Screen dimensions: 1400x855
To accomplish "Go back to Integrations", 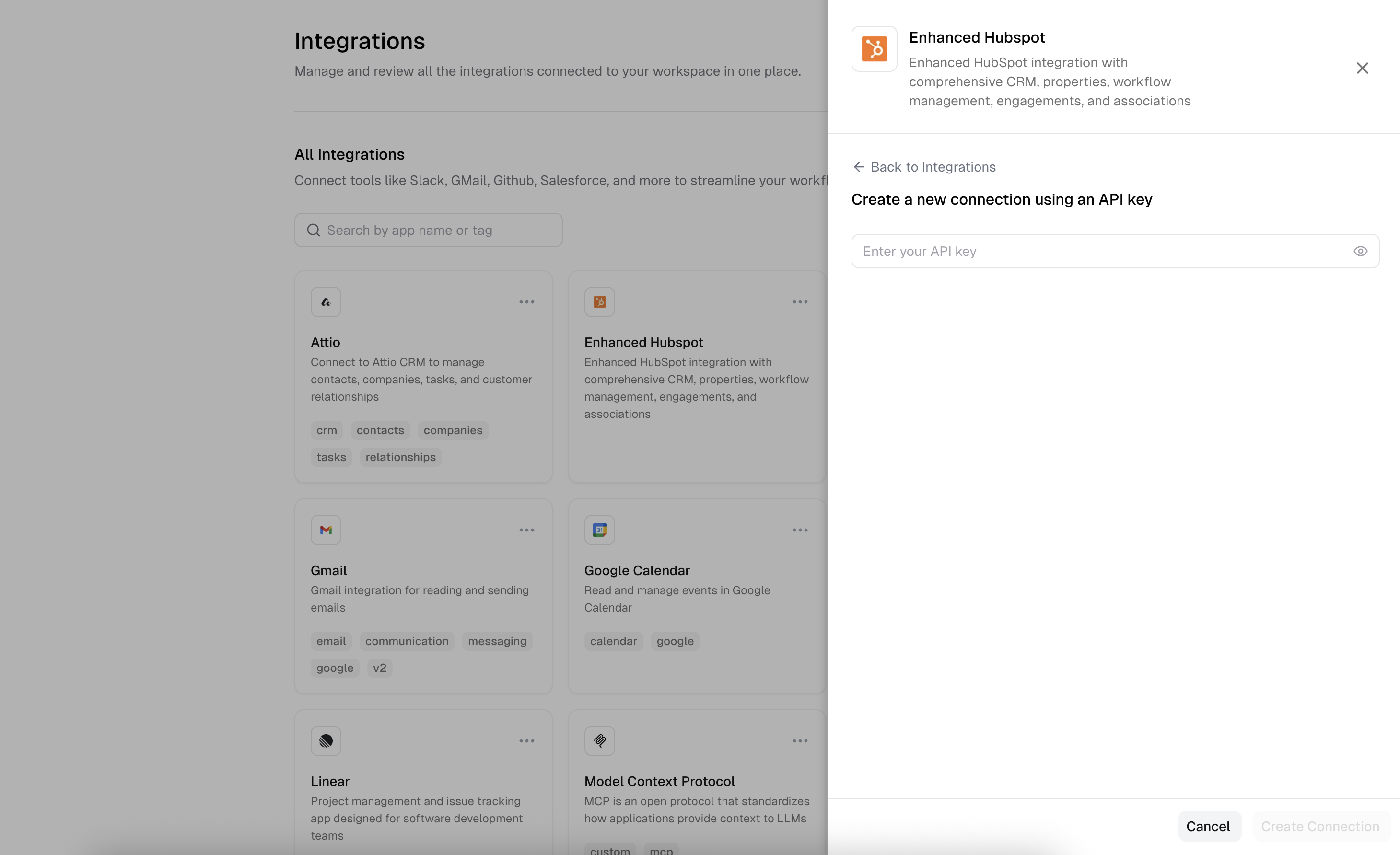I will [x=924, y=167].
